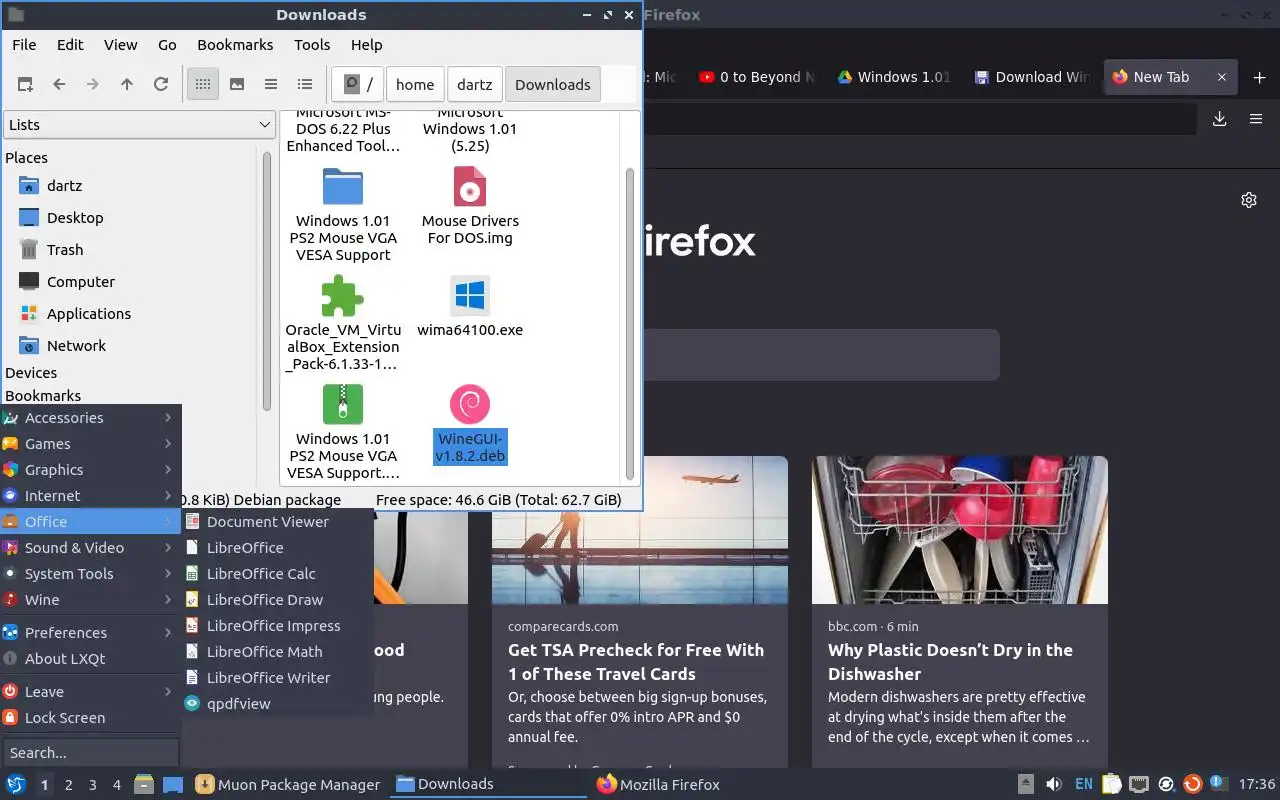Switch to the Download Win tab in Firefox

[1033, 77]
